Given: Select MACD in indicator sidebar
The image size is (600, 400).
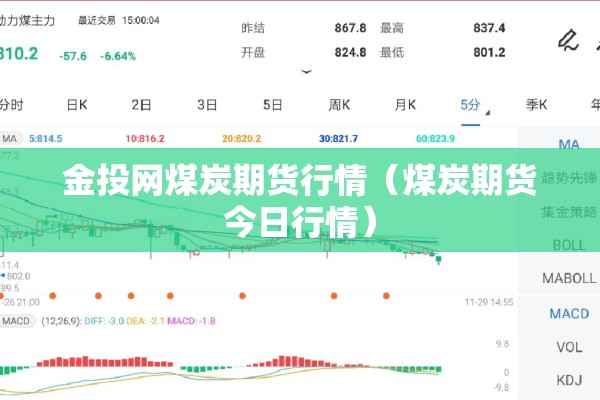Looking at the screenshot, I should tap(569, 314).
